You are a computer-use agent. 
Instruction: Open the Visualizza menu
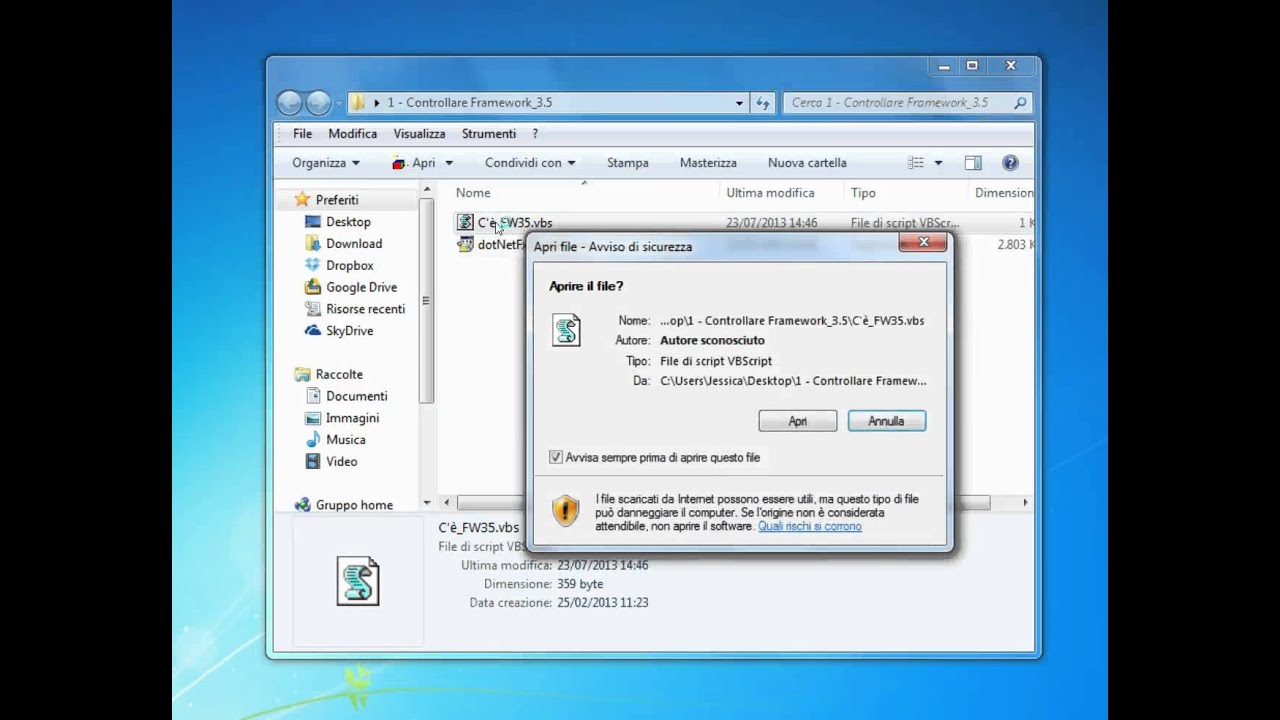pyautogui.click(x=419, y=133)
